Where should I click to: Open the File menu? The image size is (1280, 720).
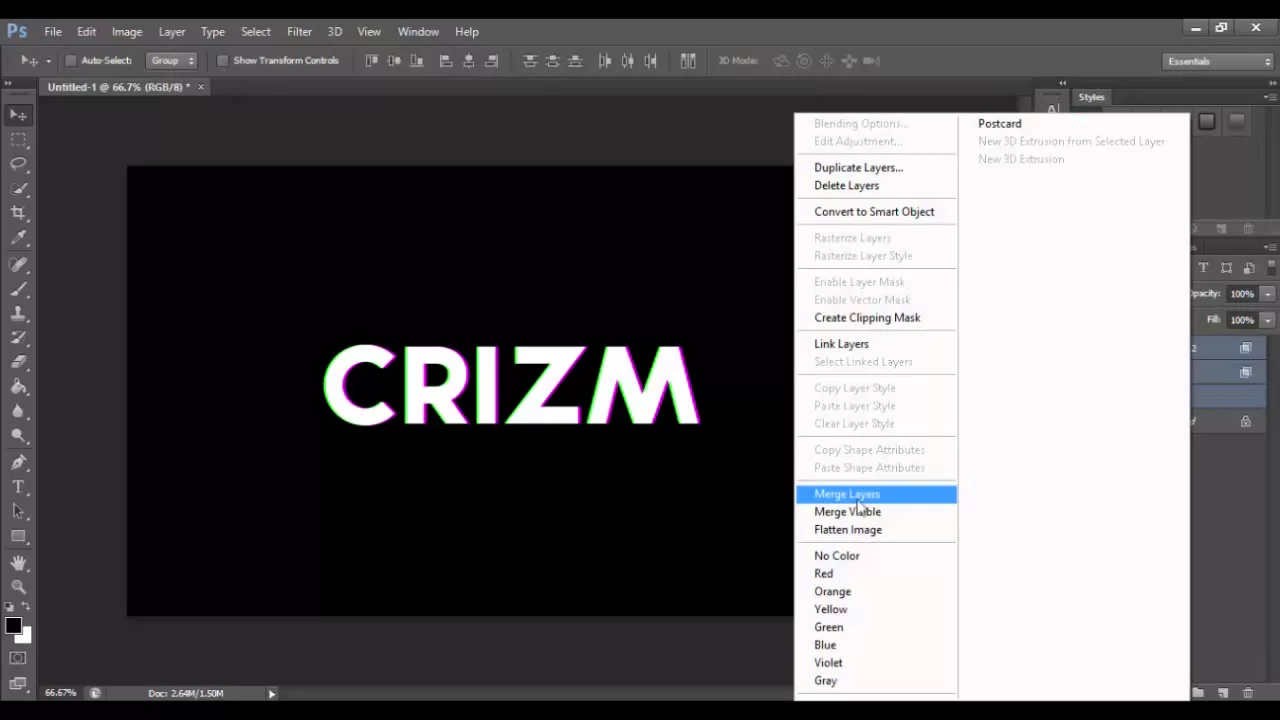pos(53,31)
